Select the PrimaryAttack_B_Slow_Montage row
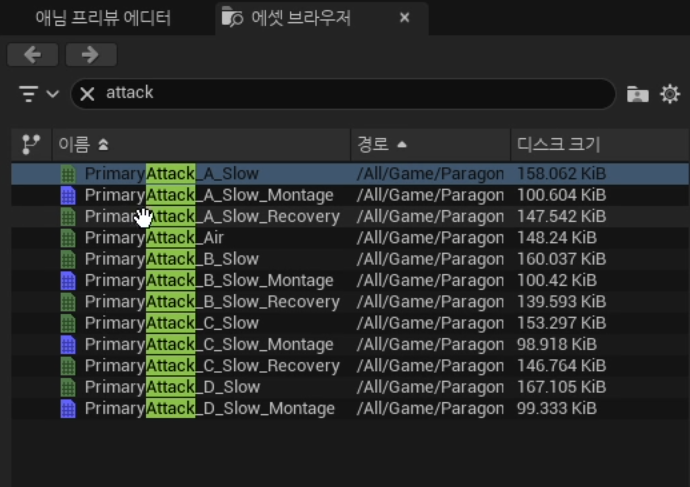This screenshot has width=690, height=487. tap(350, 280)
